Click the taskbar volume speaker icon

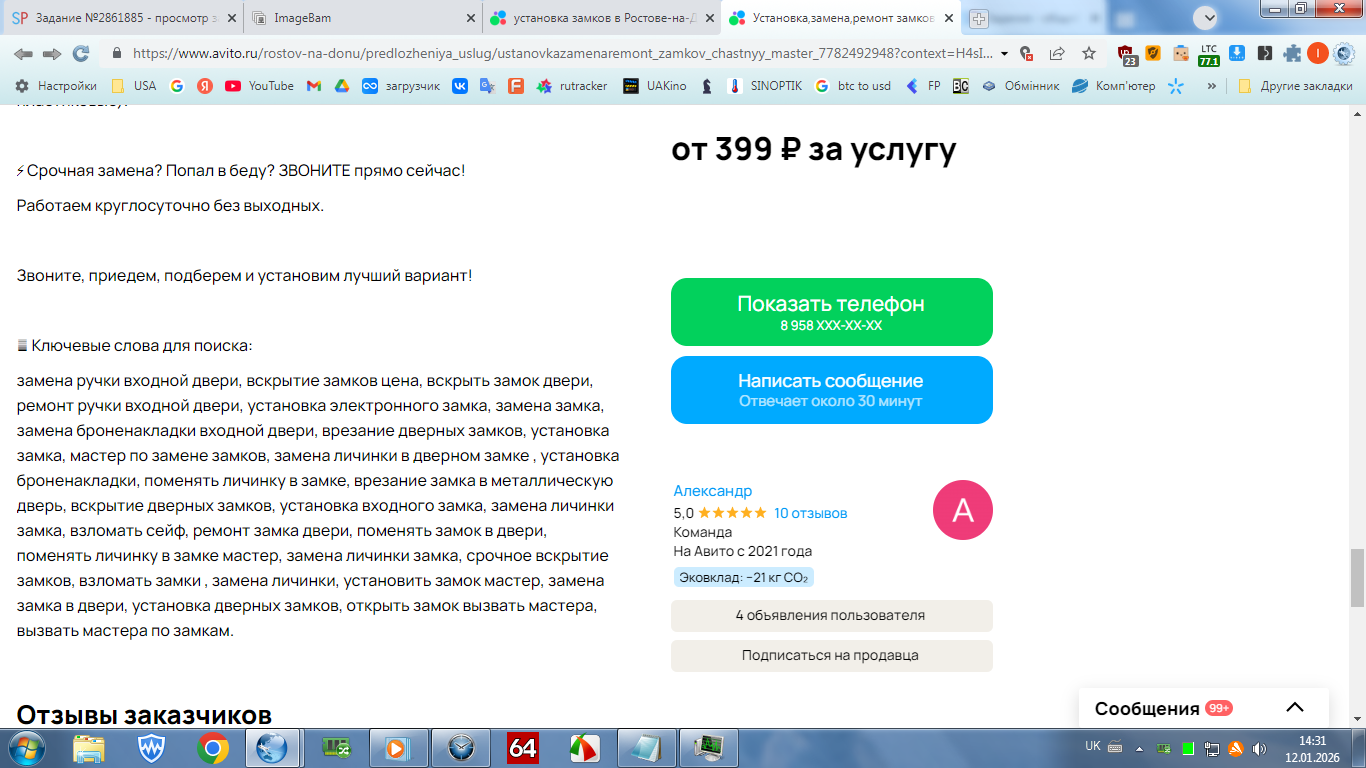coord(1257,748)
